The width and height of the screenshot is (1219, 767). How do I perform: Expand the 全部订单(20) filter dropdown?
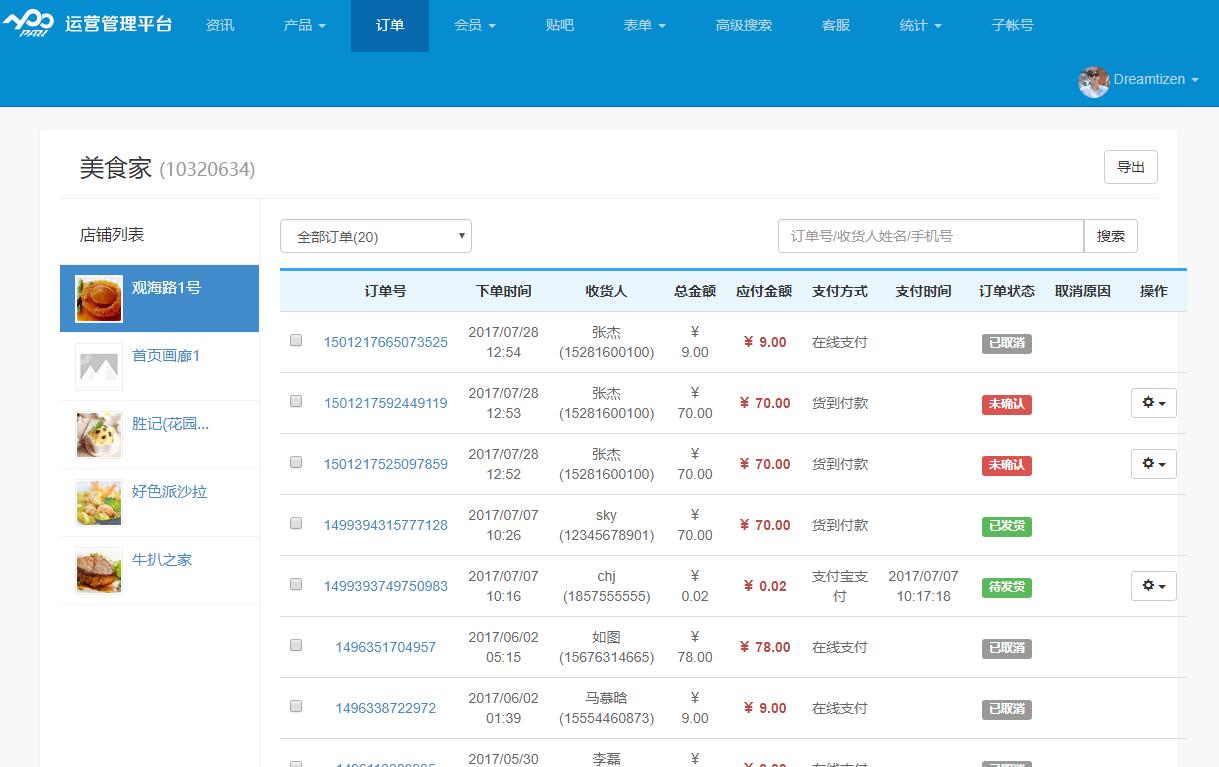coord(375,237)
